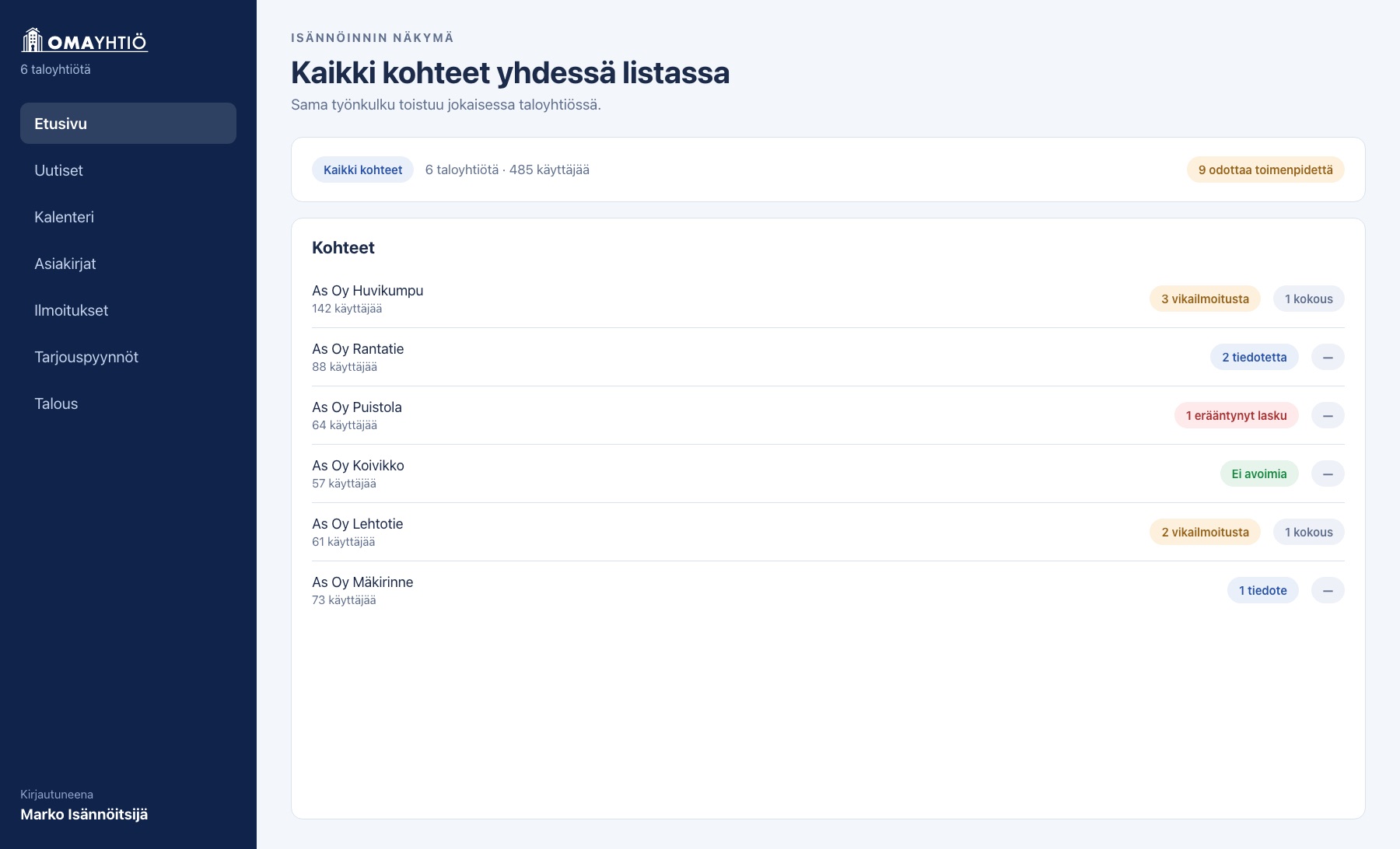Viewport: 1400px width, 849px height.
Task: Navigate to Tarjouspyynnöt
Action: pos(128,356)
